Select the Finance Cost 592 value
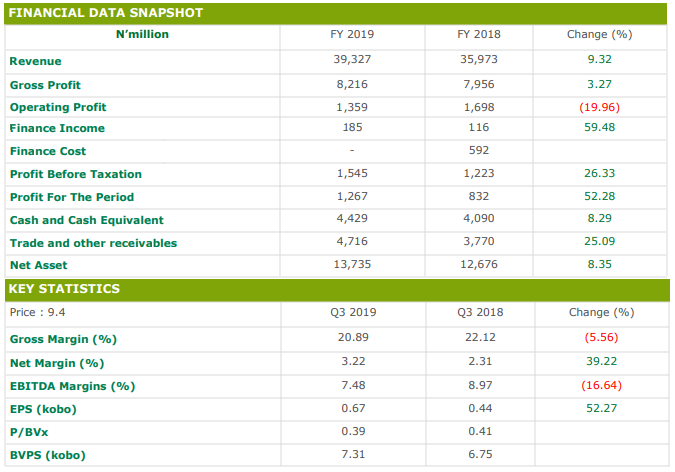Screen dimensions: 675x472 479,150
